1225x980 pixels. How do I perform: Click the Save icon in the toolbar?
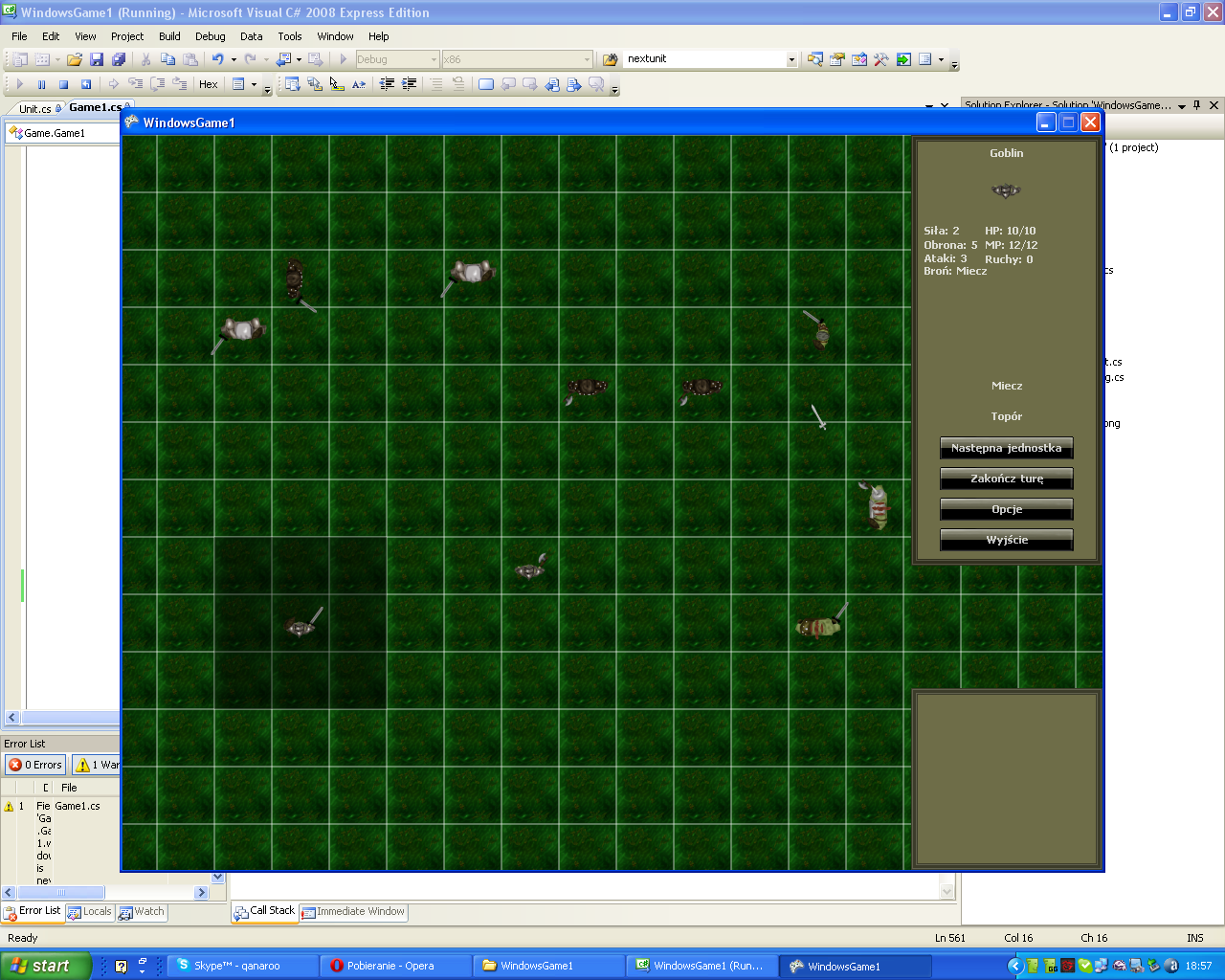(97, 59)
